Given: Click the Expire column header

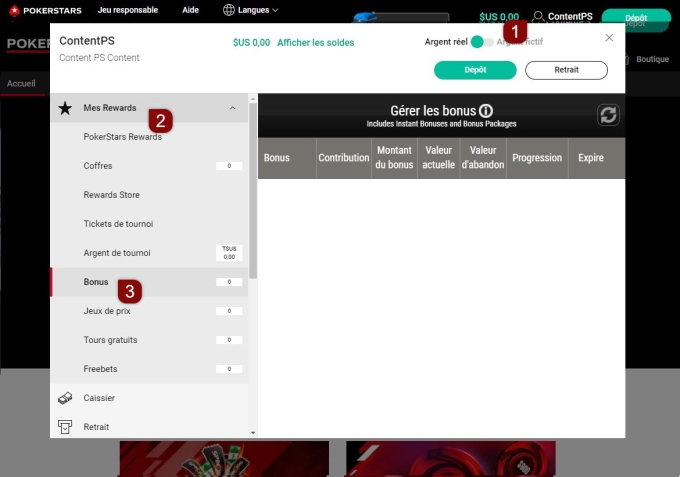Looking at the screenshot, I should click(596, 158).
